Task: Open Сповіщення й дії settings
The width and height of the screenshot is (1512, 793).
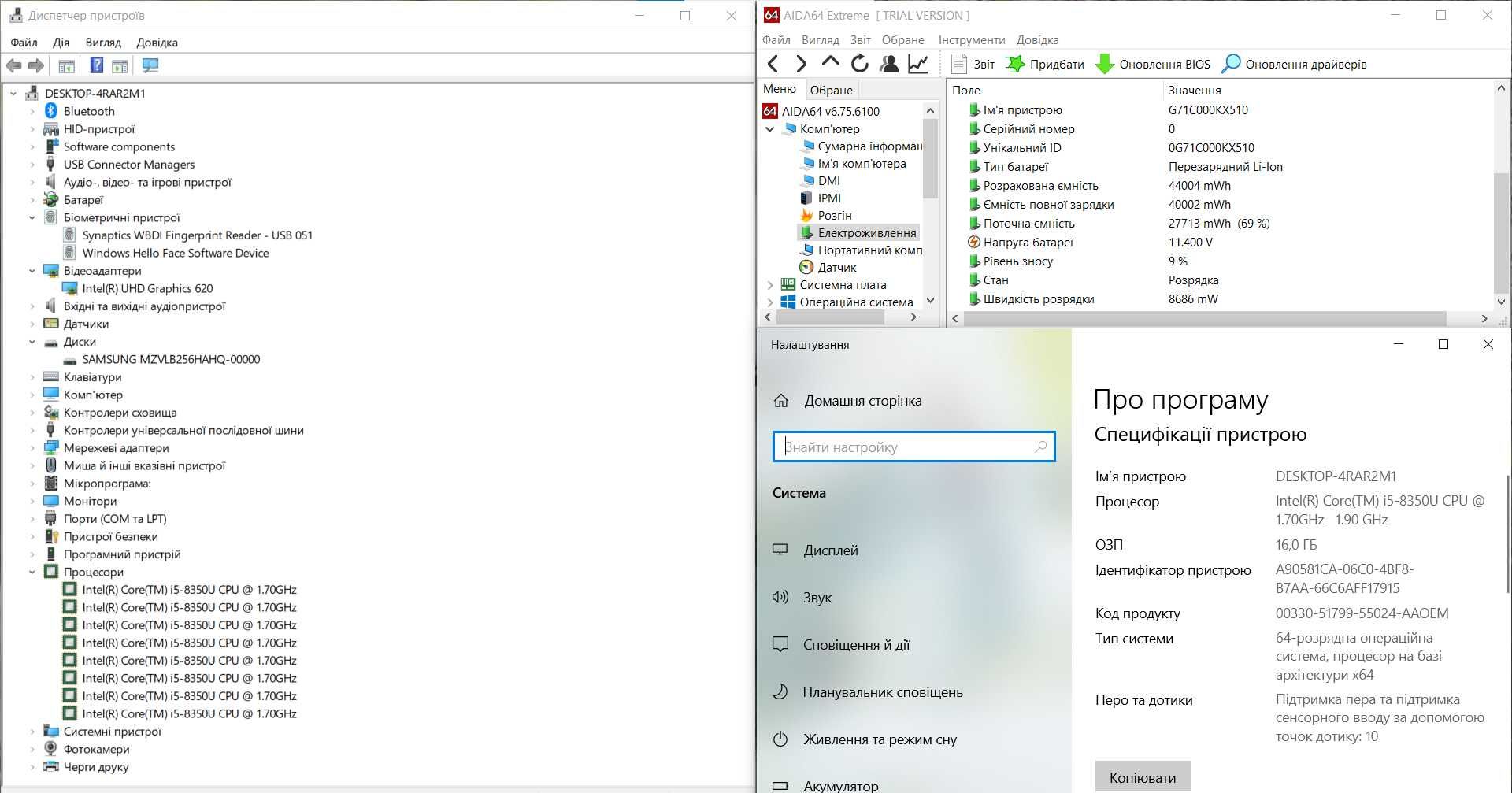Action: pos(856,645)
